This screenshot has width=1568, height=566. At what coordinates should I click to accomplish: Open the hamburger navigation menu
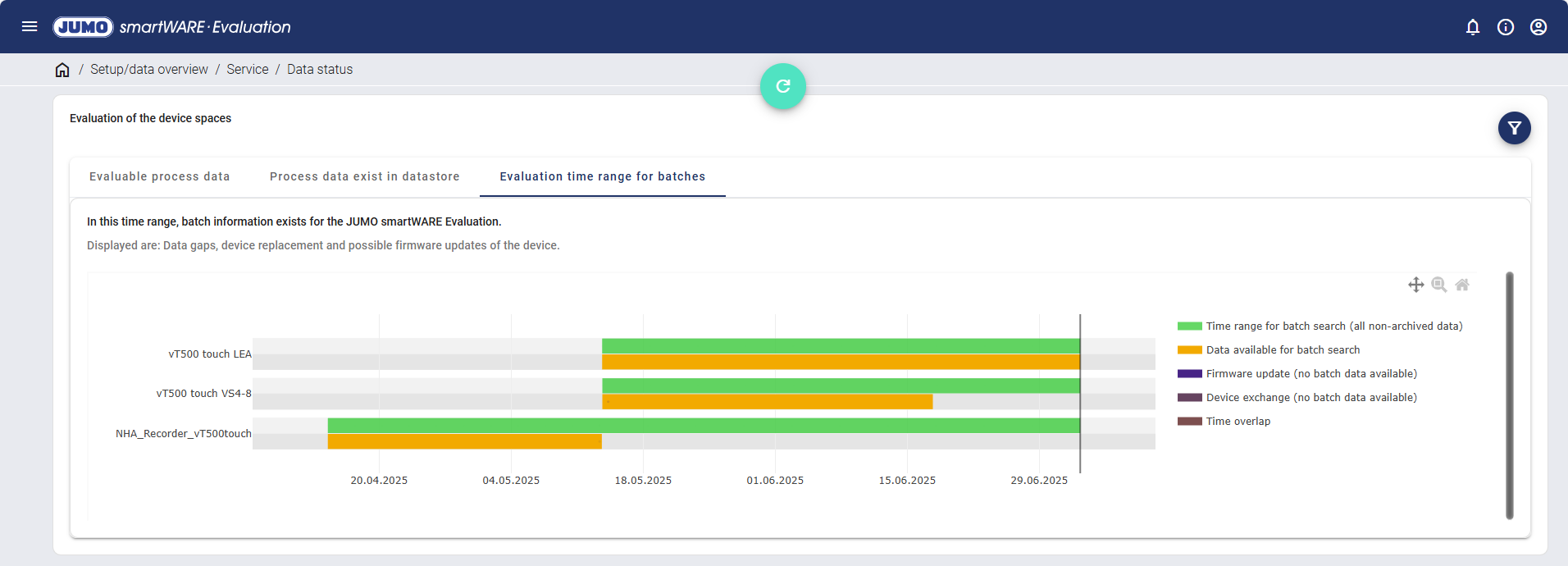pos(30,26)
